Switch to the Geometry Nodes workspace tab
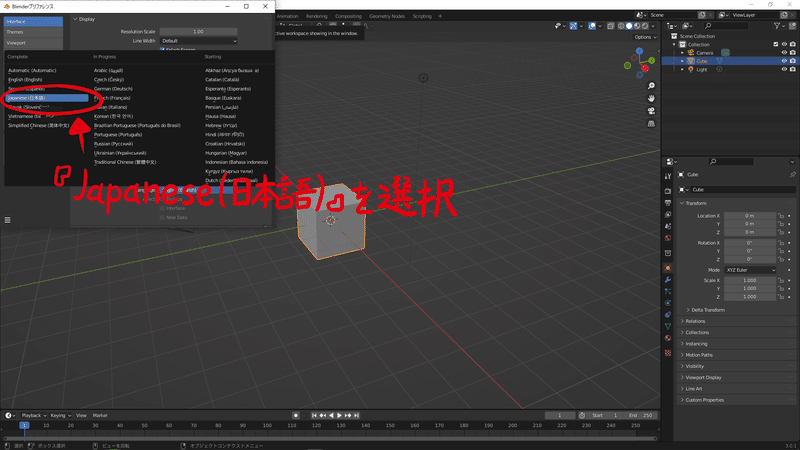The width and height of the screenshot is (800, 450). point(387,16)
